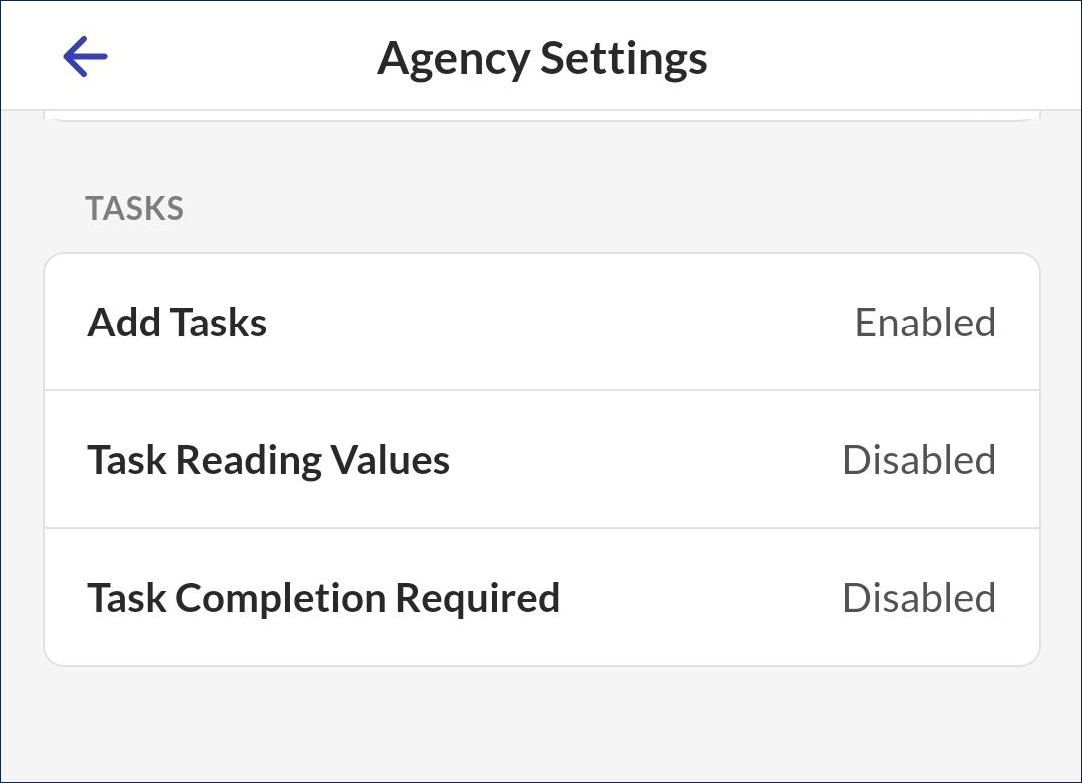Click the Agency Settings page title

point(542,58)
